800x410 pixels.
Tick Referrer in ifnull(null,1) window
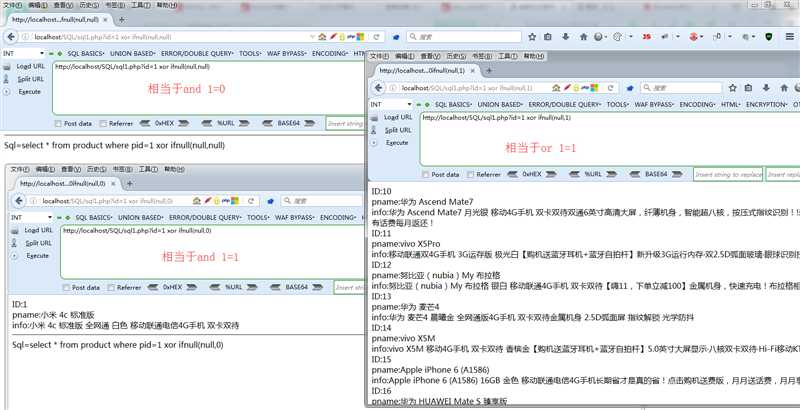pos(470,174)
